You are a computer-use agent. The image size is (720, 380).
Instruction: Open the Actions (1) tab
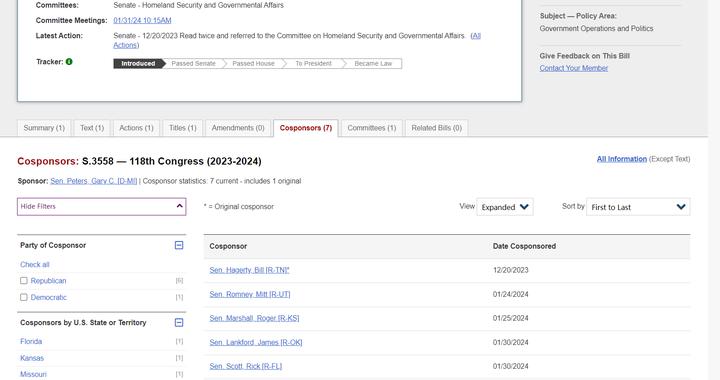(136, 128)
